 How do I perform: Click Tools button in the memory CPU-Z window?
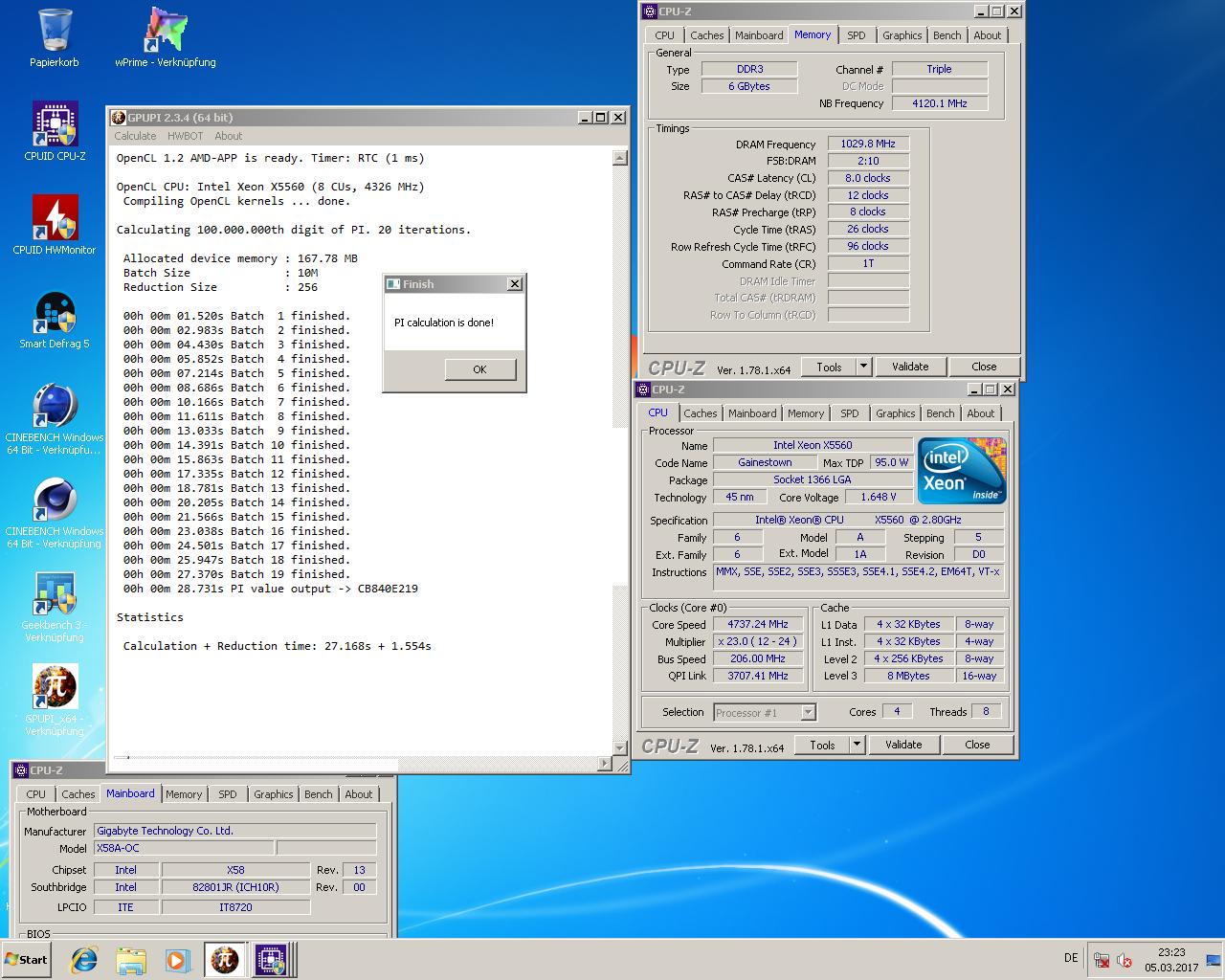coord(829,367)
